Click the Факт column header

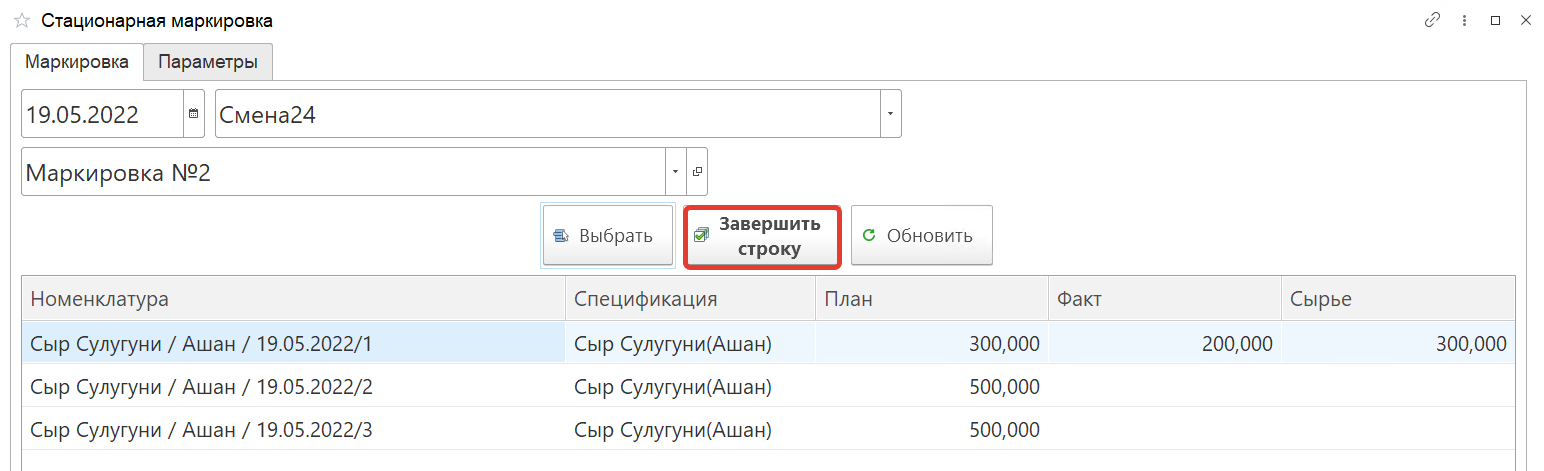(1164, 299)
